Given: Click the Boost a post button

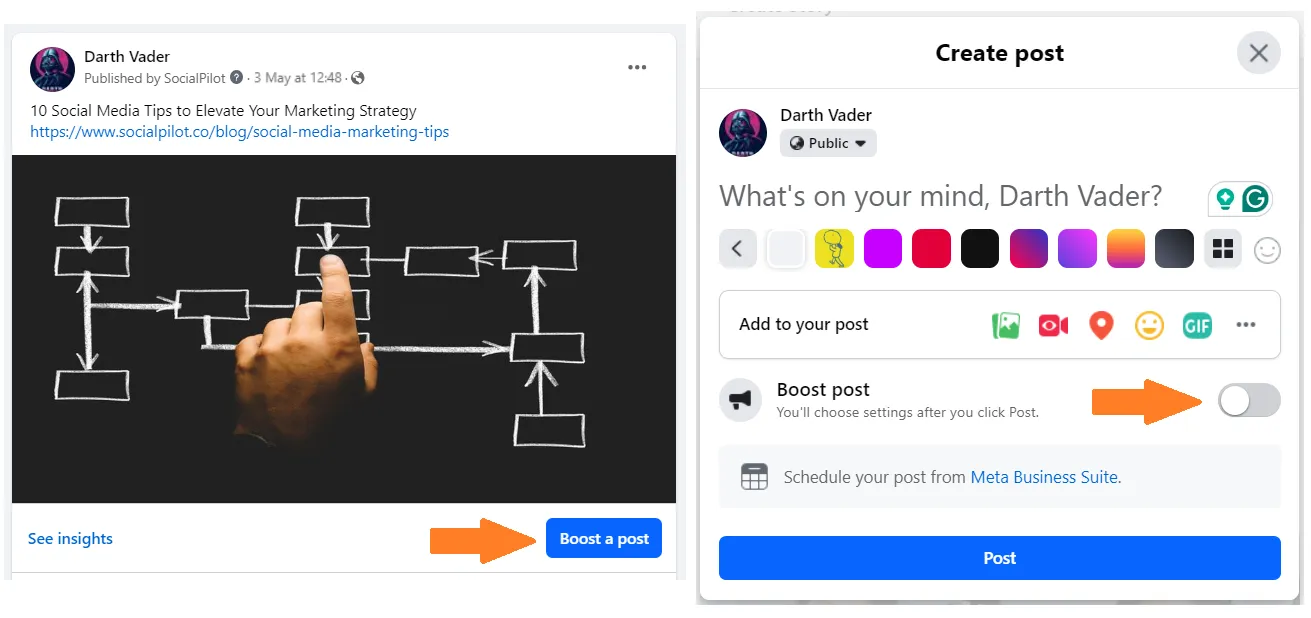Looking at the screenshot, I should click(x=603, y=538).
